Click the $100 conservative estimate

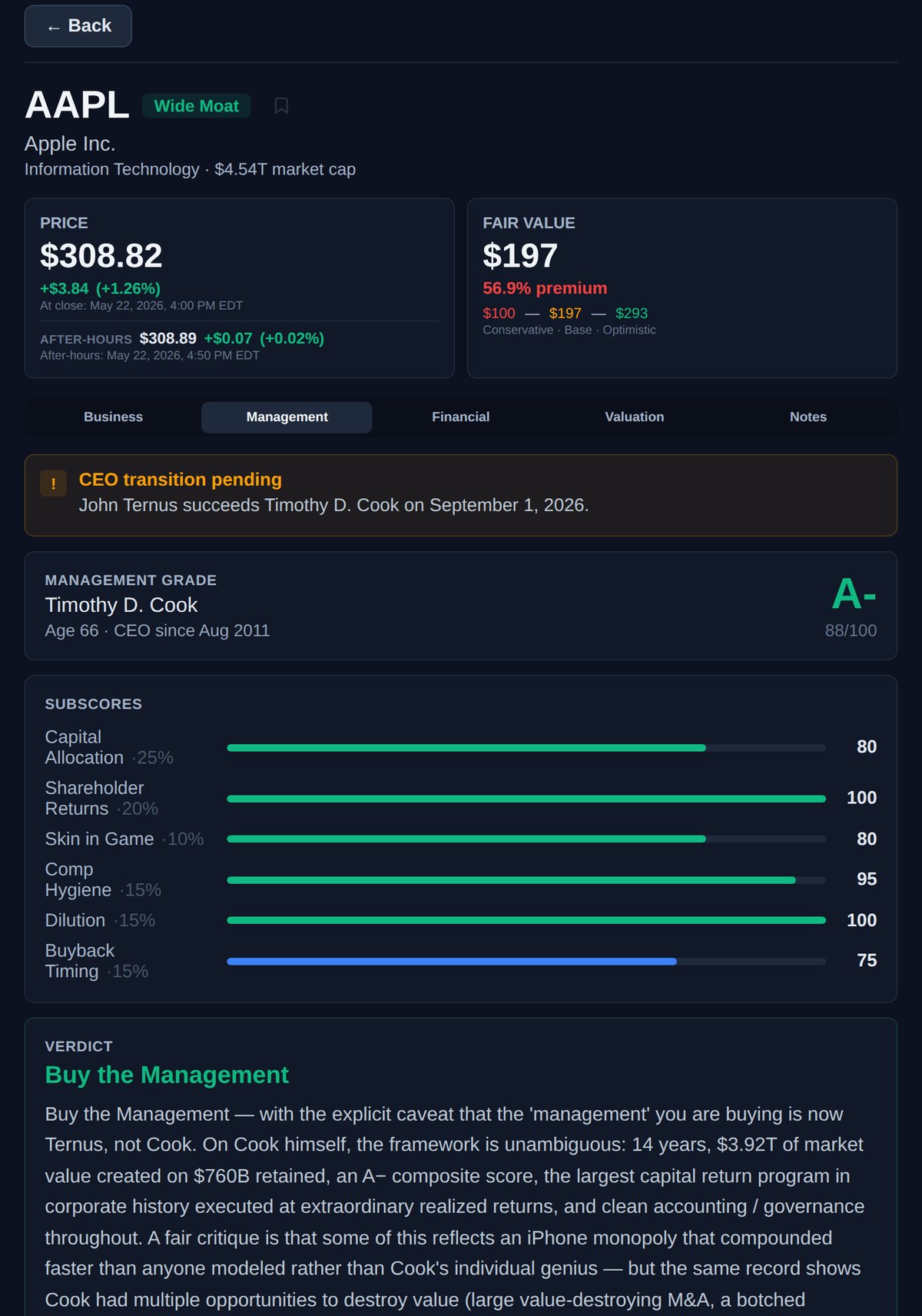pyautogui.click(x=499, y=314)
